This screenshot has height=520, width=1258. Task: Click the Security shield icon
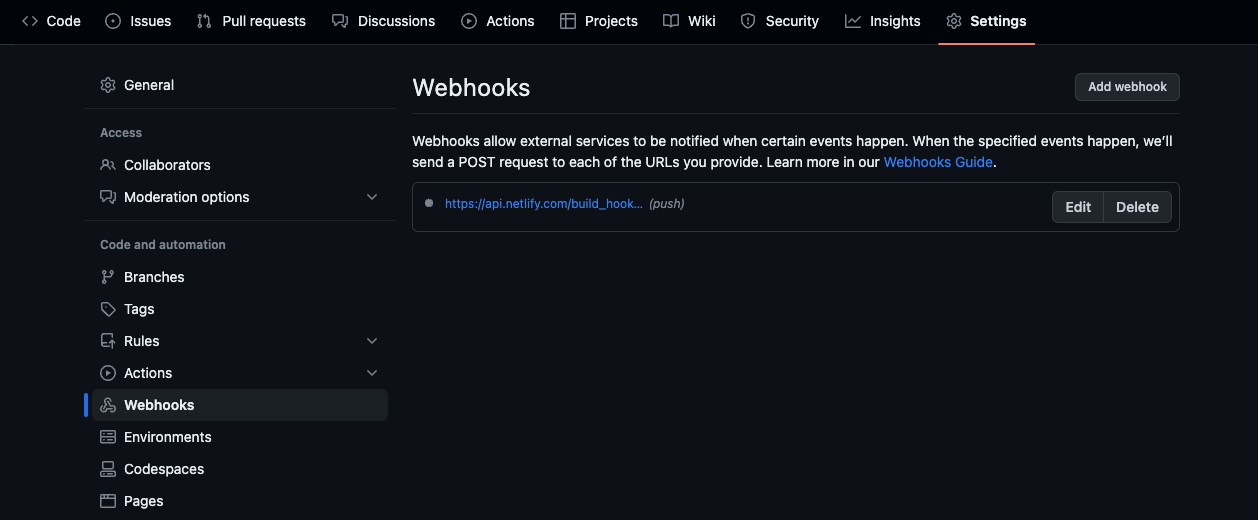748,21
